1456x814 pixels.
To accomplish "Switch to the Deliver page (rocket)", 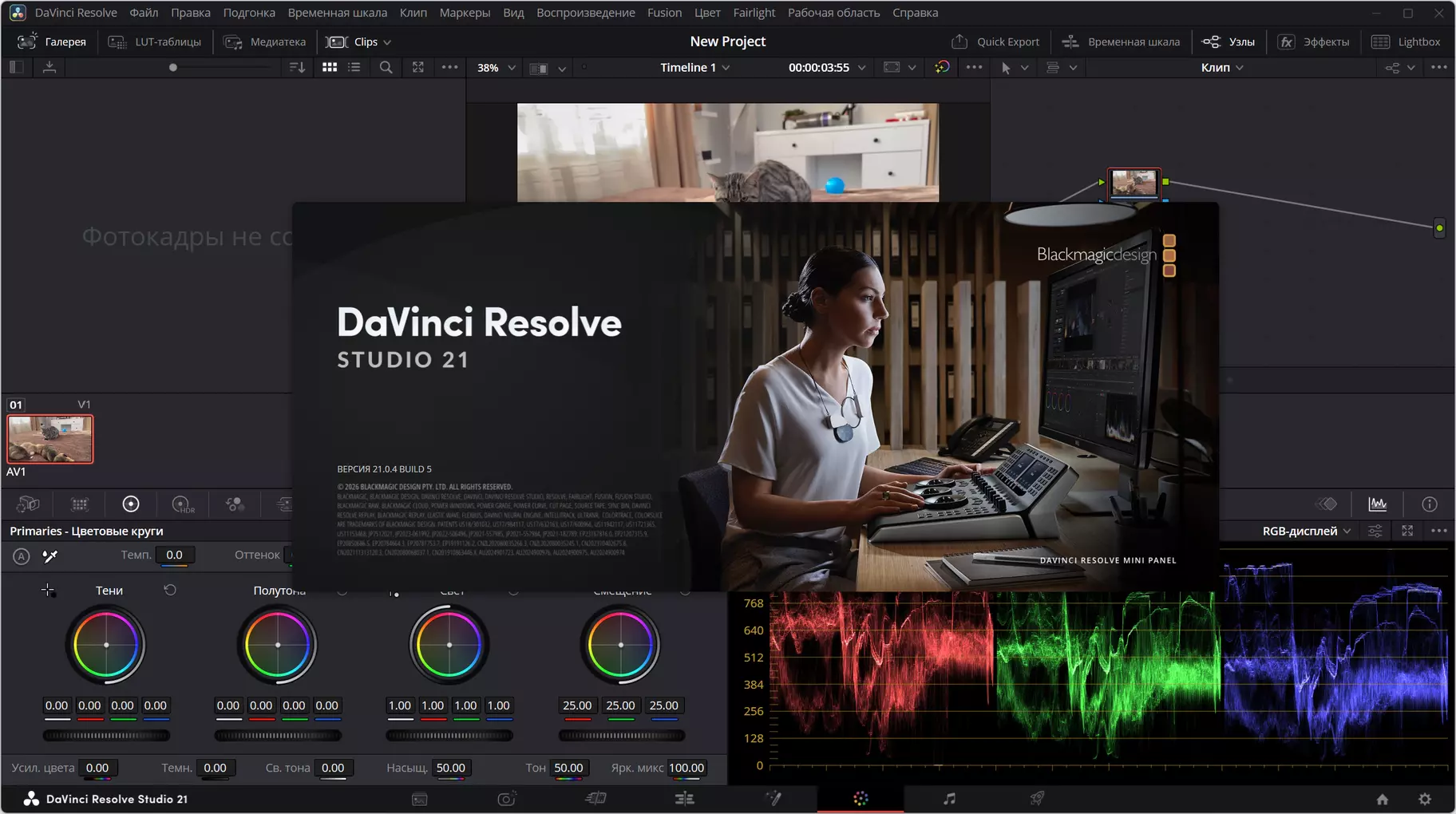I will pyautogui.click(x=1037, y=799).
